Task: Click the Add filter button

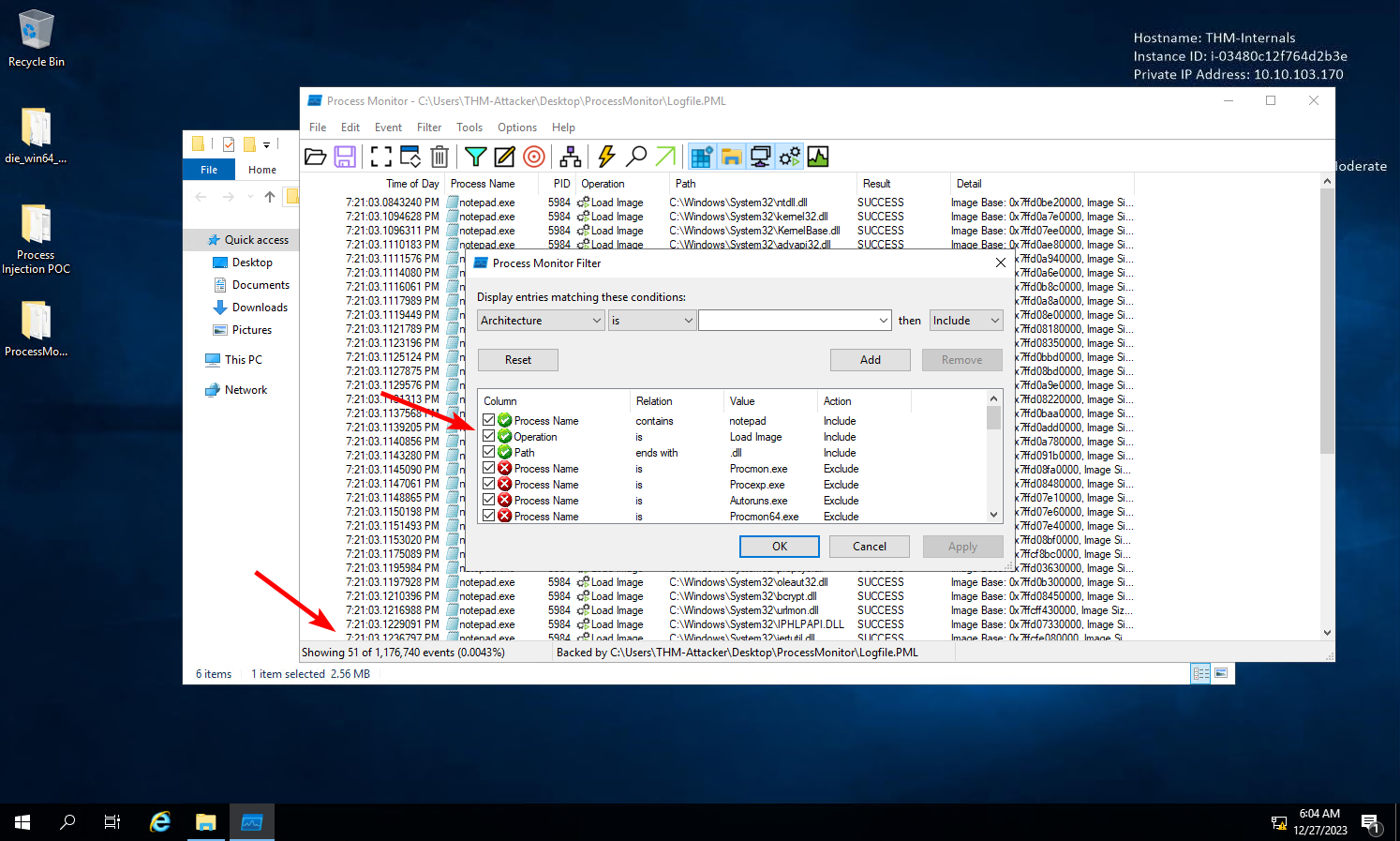Action: click(x=871, y=360)
